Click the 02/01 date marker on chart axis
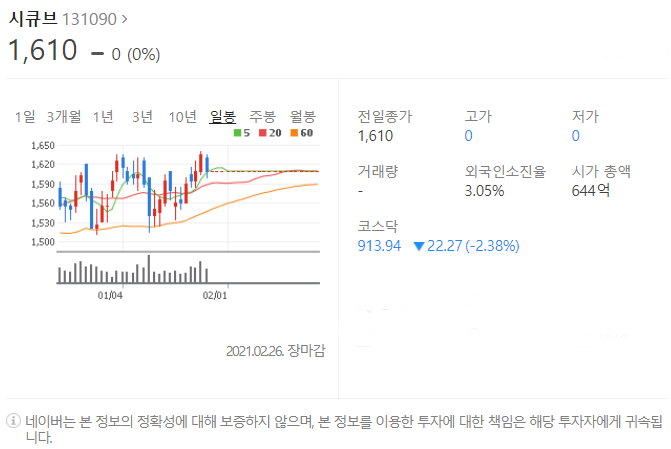Image resolution: width=671 pixels, height=449 pixels. 215,295
